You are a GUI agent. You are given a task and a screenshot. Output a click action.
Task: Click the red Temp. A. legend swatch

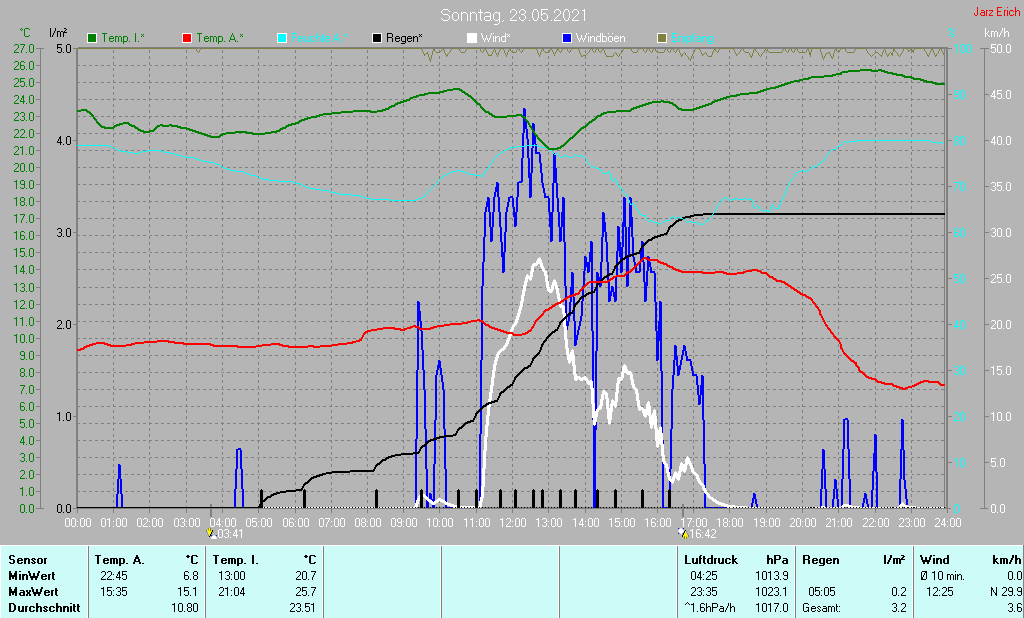(187, 38)
